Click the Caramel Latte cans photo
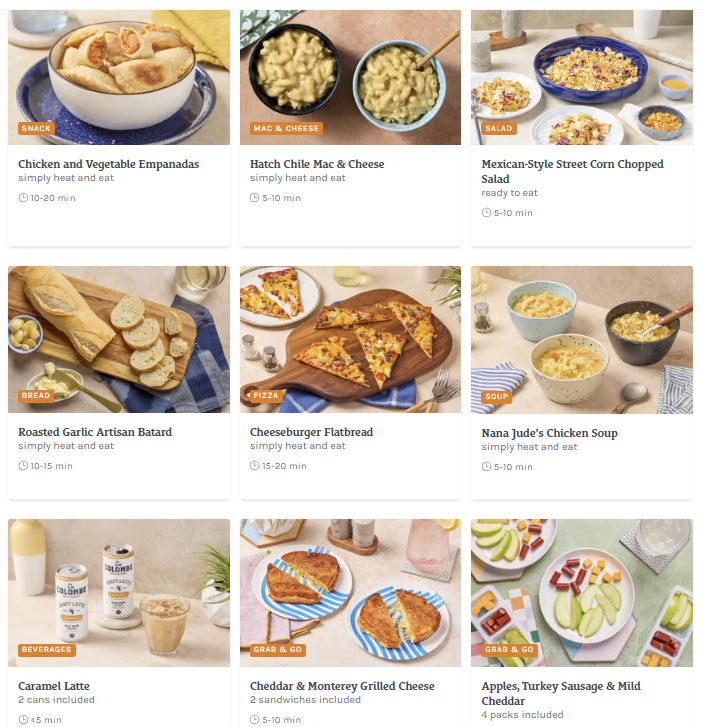Viewport: 704px width, 727px height. pyautogui.click(x=119, y=593)
